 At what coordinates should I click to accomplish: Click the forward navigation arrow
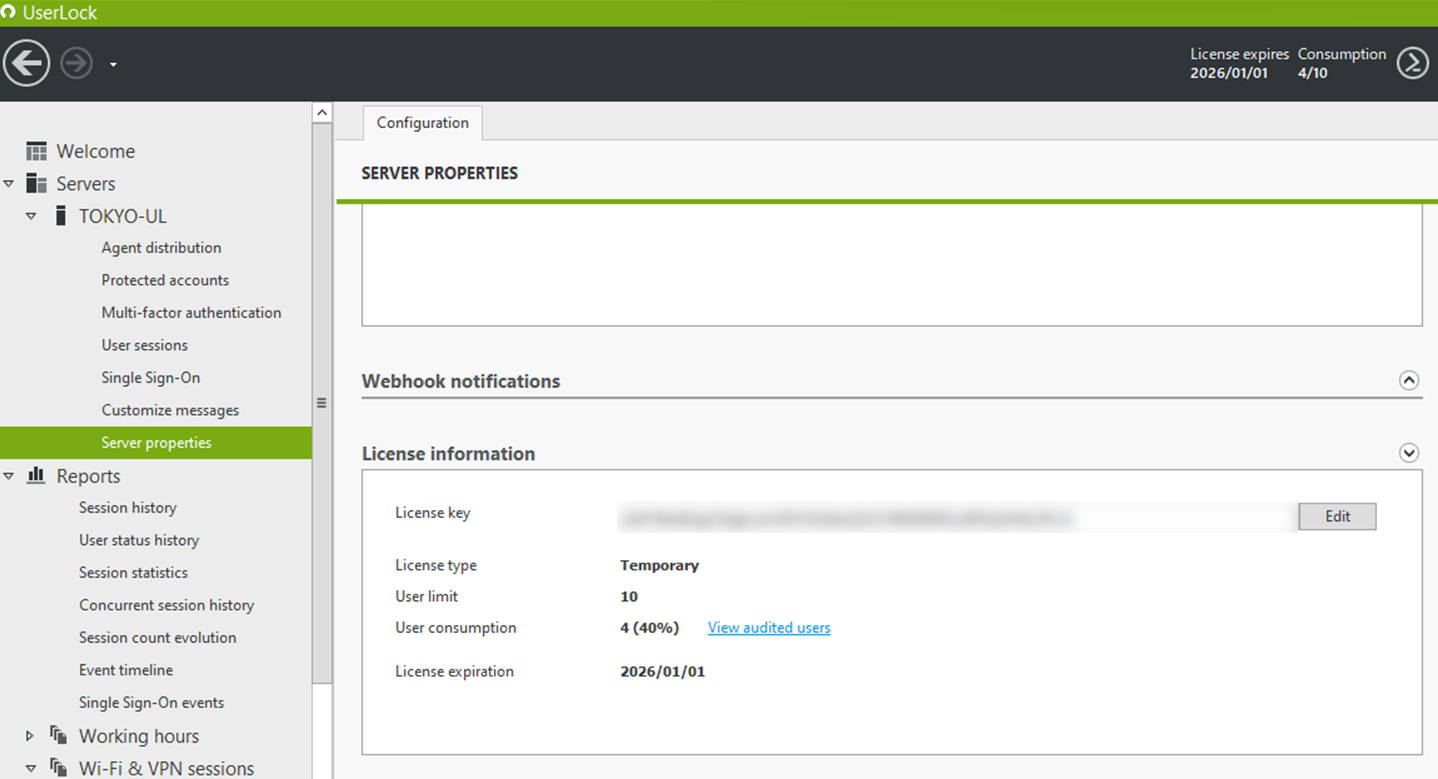click(x=77, y=64)
